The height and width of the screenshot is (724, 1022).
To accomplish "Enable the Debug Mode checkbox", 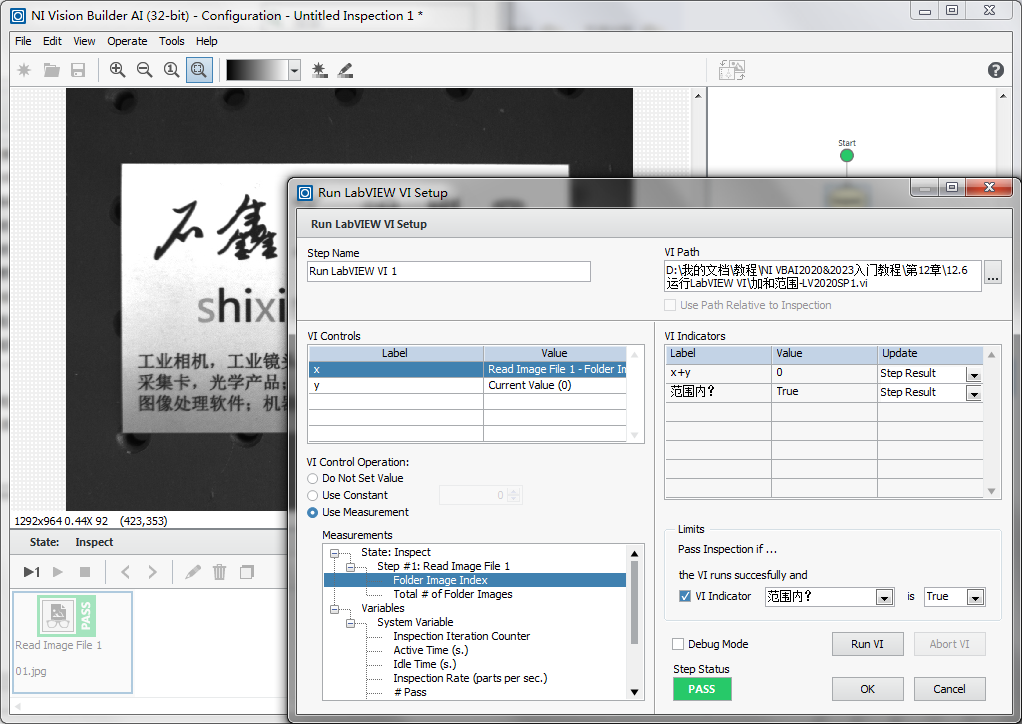I will tap(678, 644).
